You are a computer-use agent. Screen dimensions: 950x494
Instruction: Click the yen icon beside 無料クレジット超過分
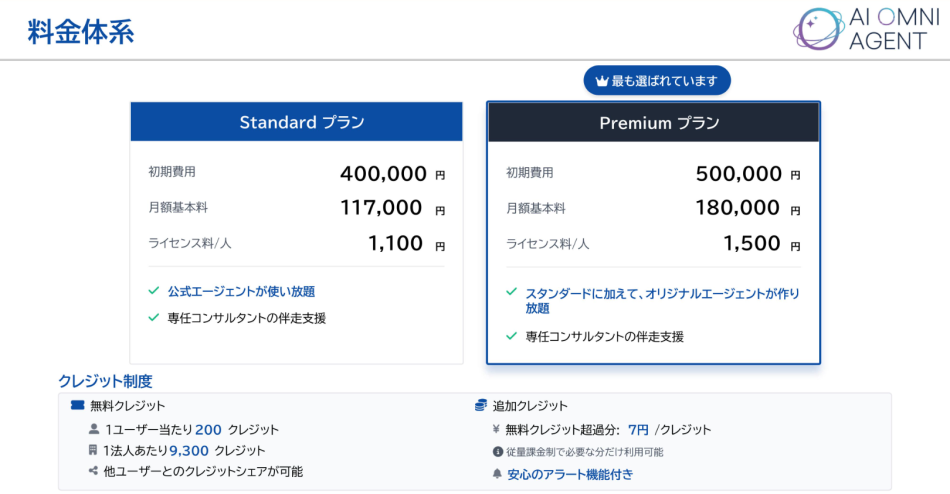(496, 429)
